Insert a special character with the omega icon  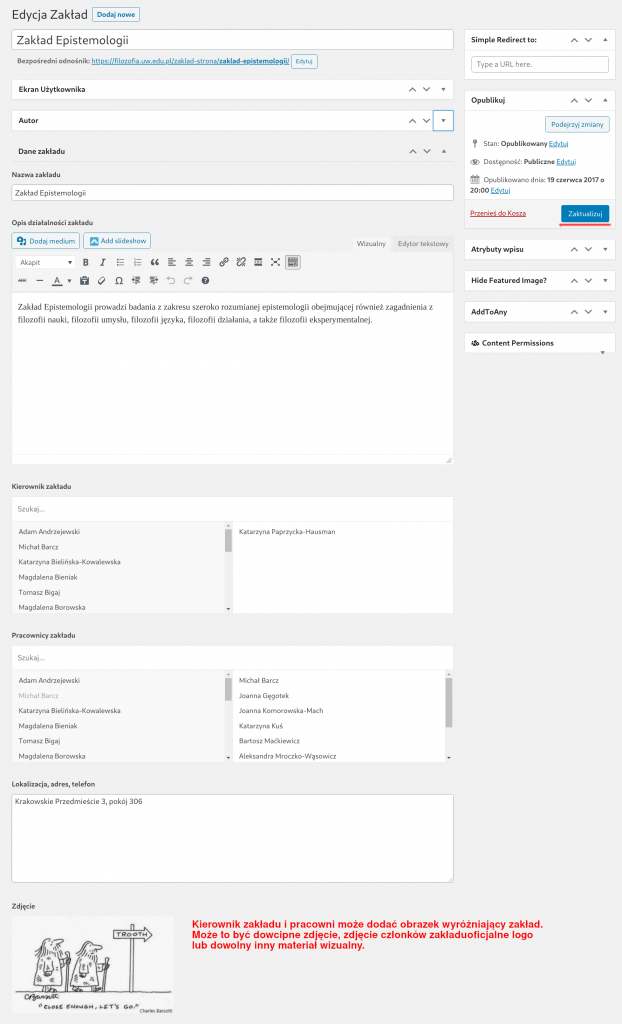(x=119, y=281)
